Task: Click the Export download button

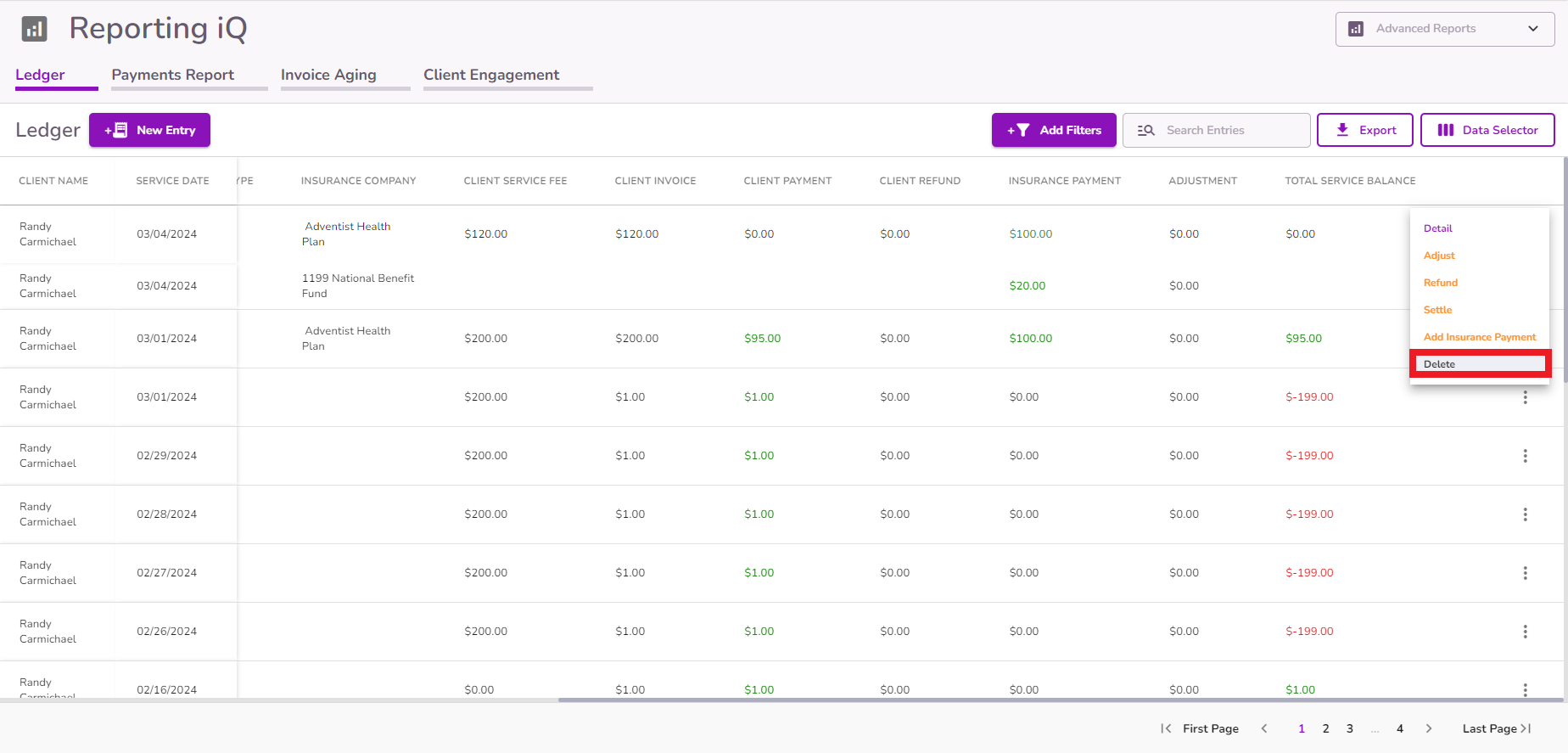Action: [1364, 130]
